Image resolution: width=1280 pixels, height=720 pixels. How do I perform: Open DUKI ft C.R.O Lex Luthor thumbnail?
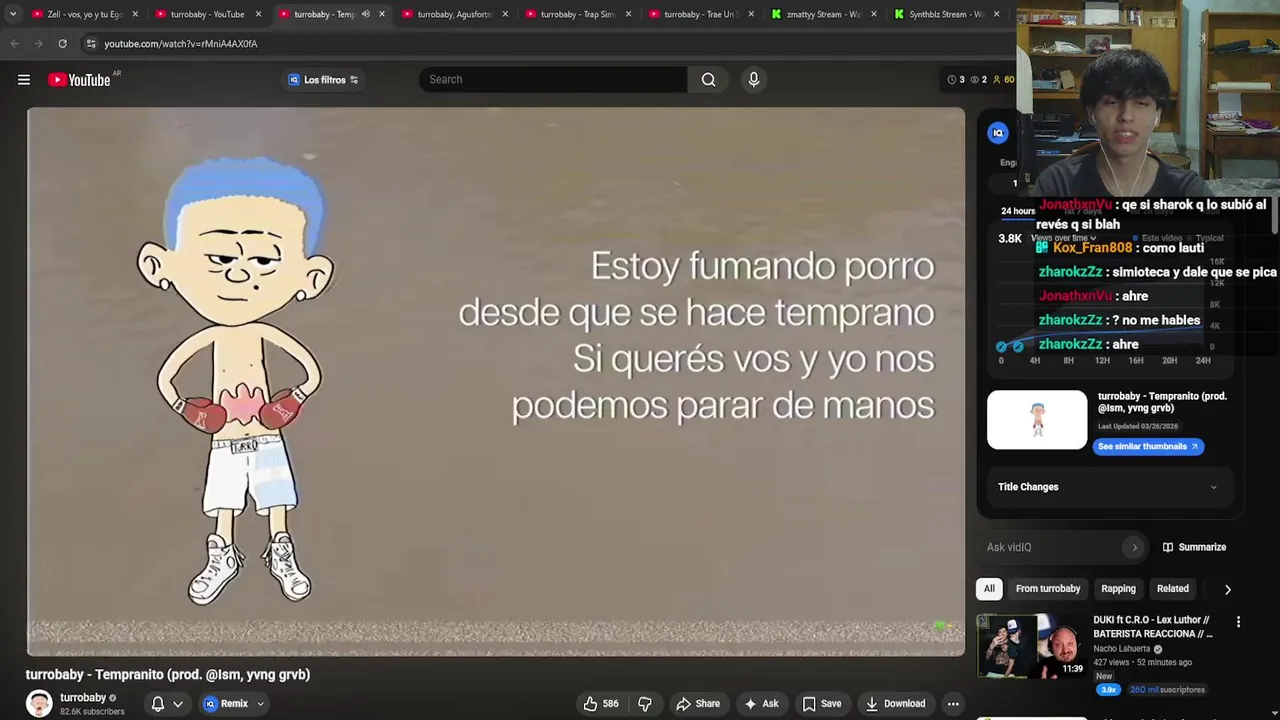click(x=1032, y=644)
